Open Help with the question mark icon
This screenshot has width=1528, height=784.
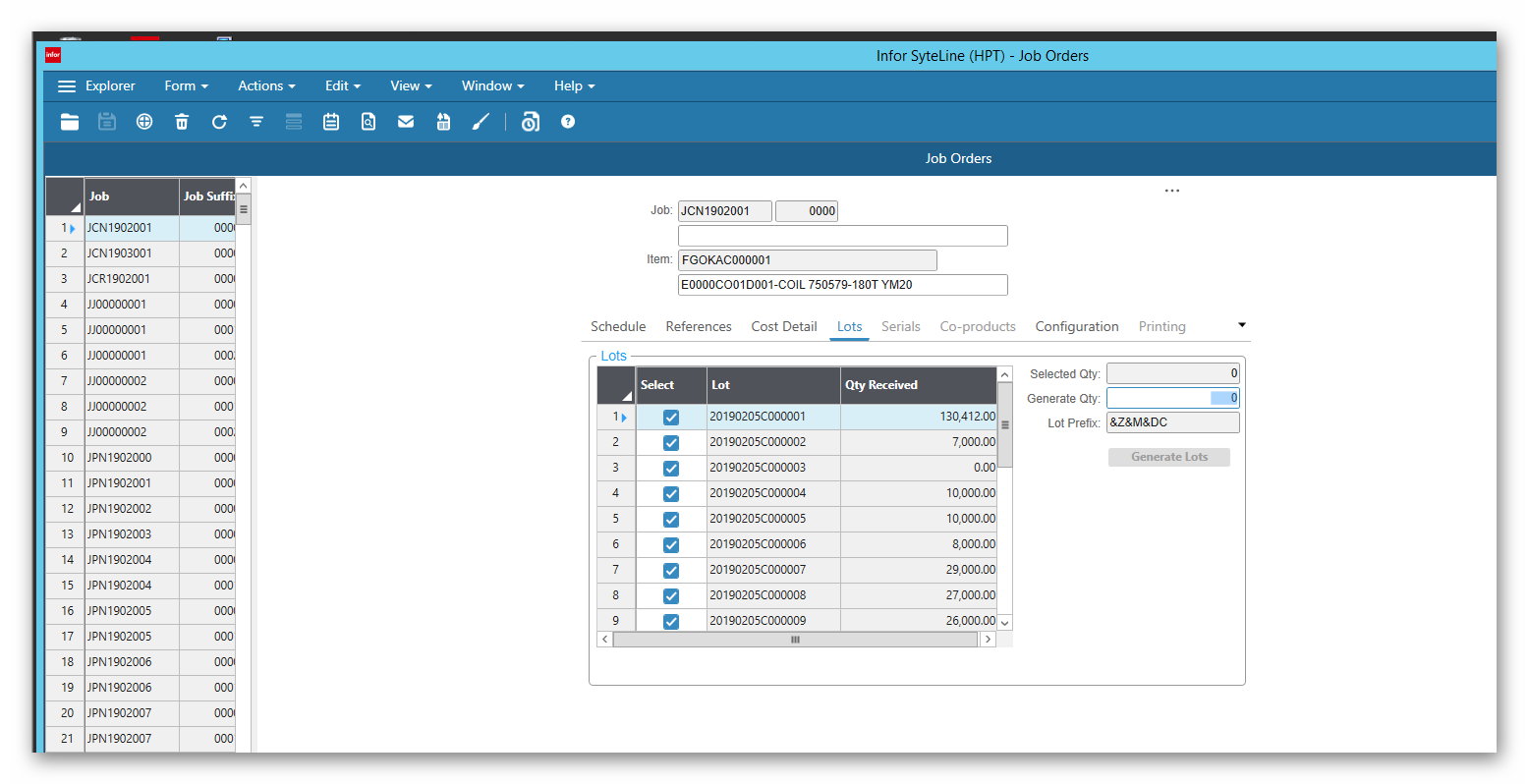[x=568, y=122]
